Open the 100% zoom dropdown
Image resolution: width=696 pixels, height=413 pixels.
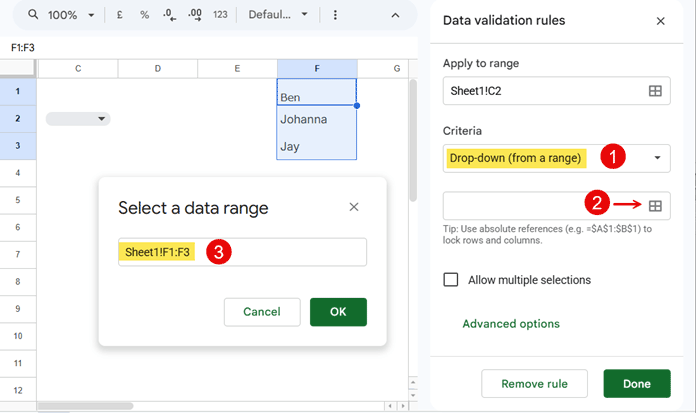(x=71, y=15)
